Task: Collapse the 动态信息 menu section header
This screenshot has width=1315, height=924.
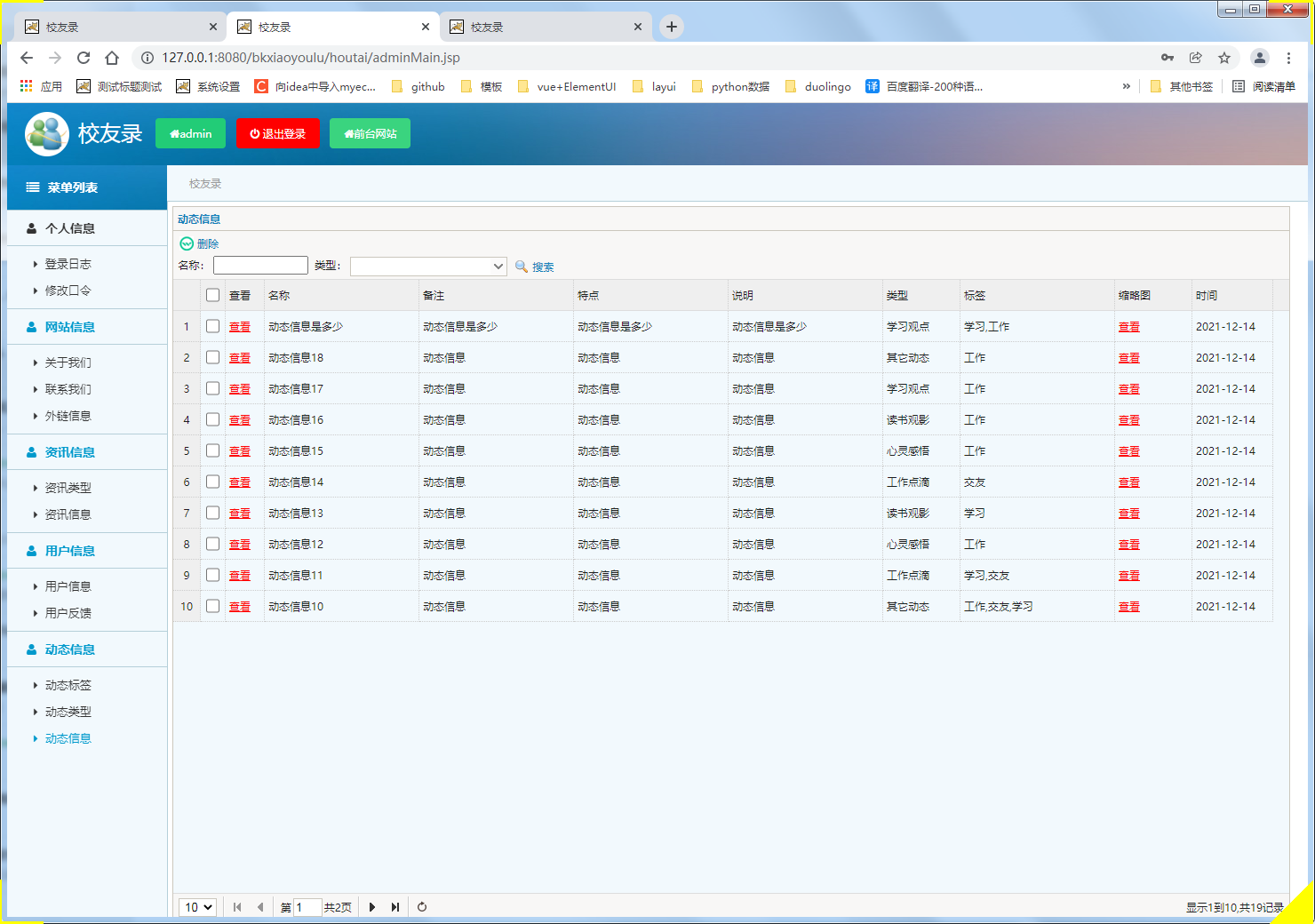Action: [x=87, y=649]
